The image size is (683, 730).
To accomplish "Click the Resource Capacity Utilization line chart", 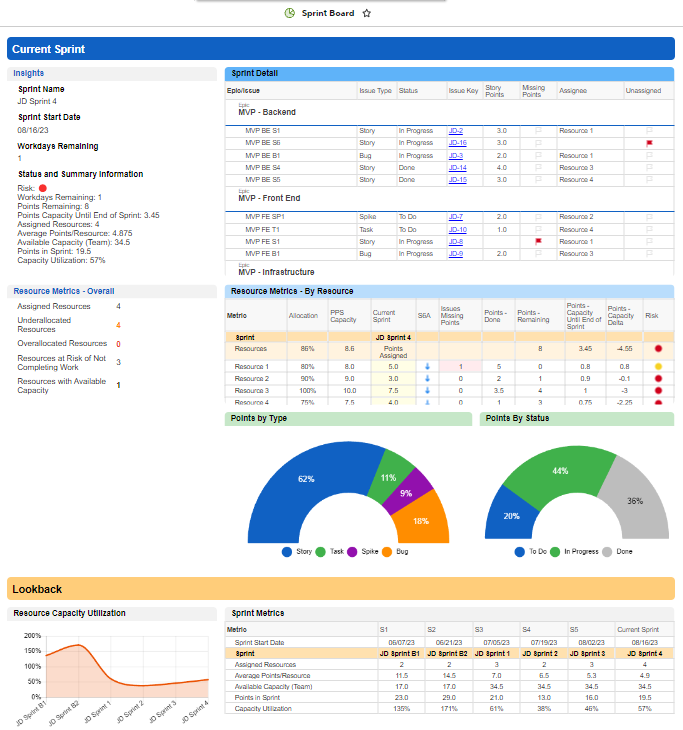I will [110, 670].
